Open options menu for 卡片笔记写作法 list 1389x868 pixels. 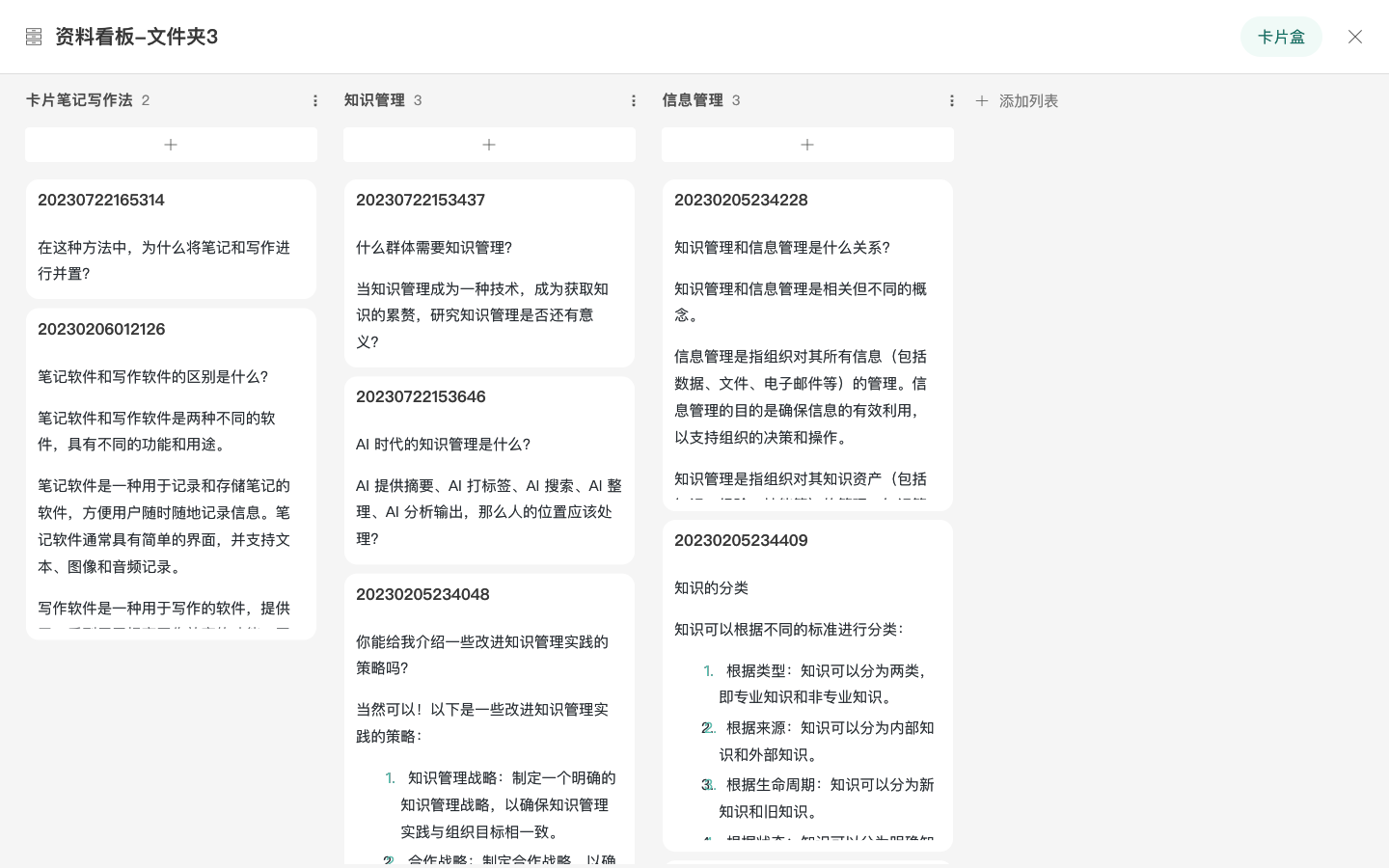[x=314, y=100]
